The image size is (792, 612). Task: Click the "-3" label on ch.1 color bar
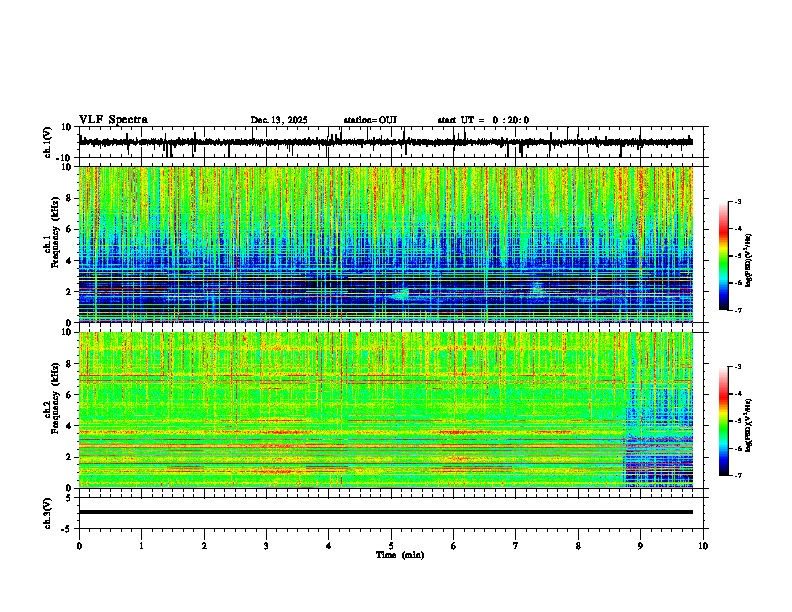(x=738, y=201)
